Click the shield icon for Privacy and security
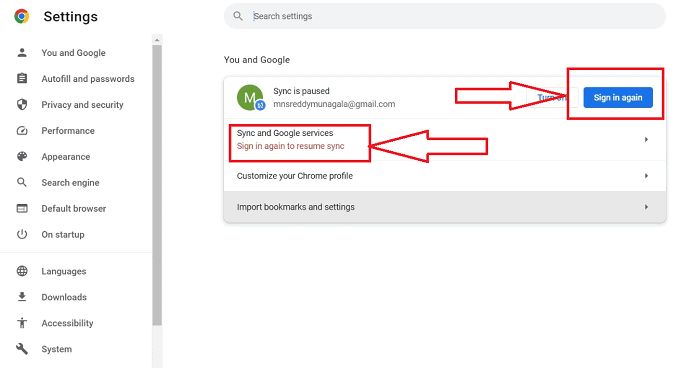This screenshot has height=368, width=680. tap(22, 104)
